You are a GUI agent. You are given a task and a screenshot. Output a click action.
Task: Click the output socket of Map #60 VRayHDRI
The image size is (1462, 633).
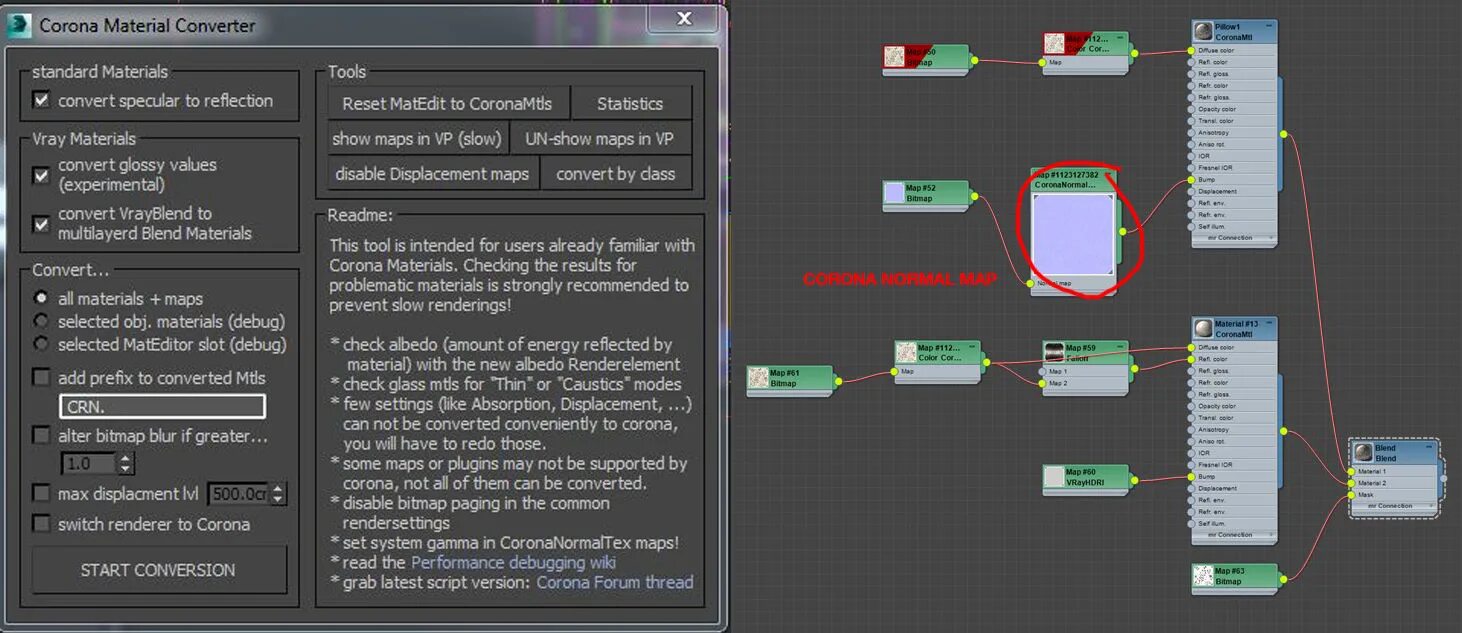tap(1135, 479)
